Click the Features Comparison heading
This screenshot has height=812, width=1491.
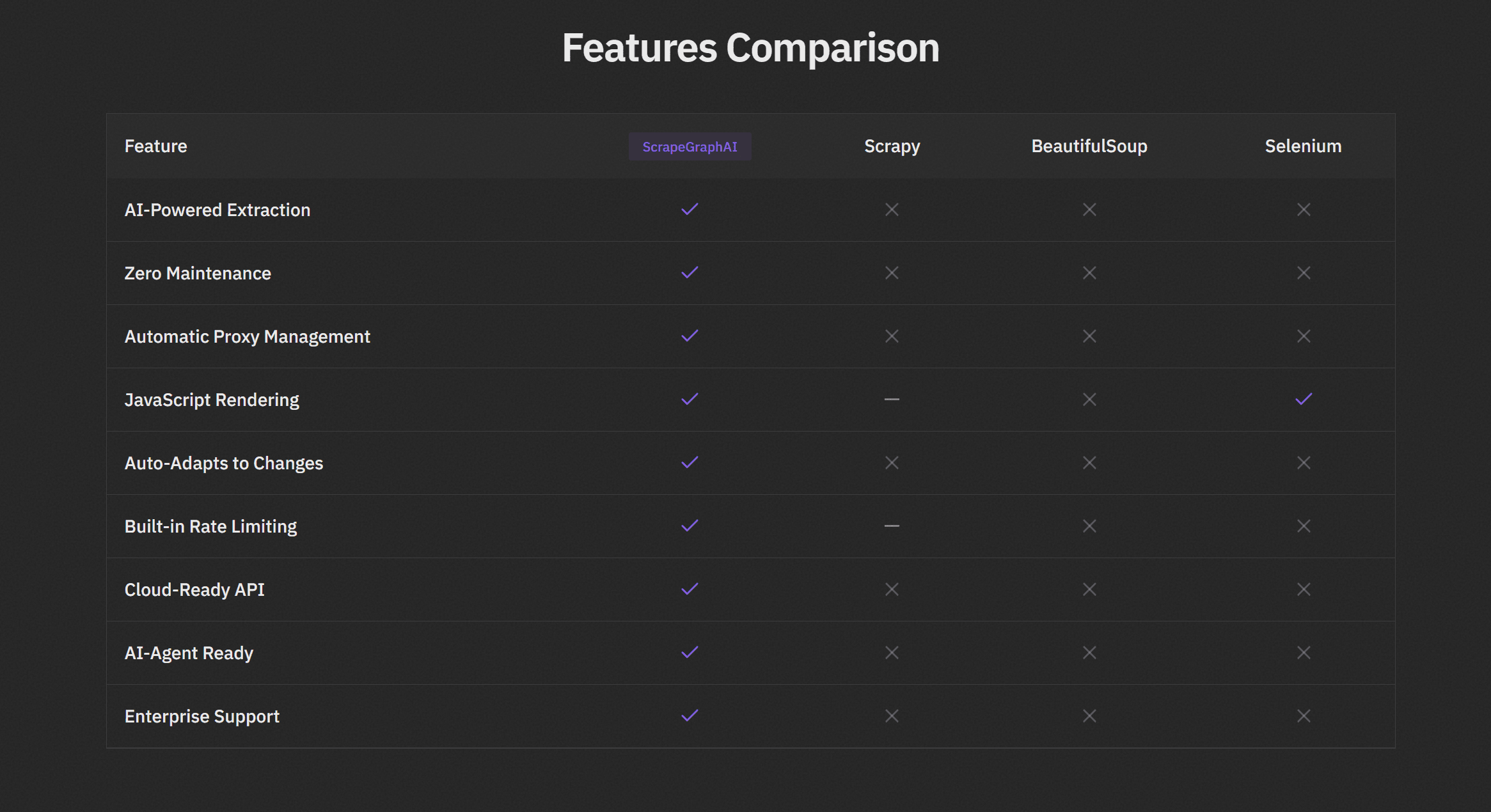click(x=751, y=48)
